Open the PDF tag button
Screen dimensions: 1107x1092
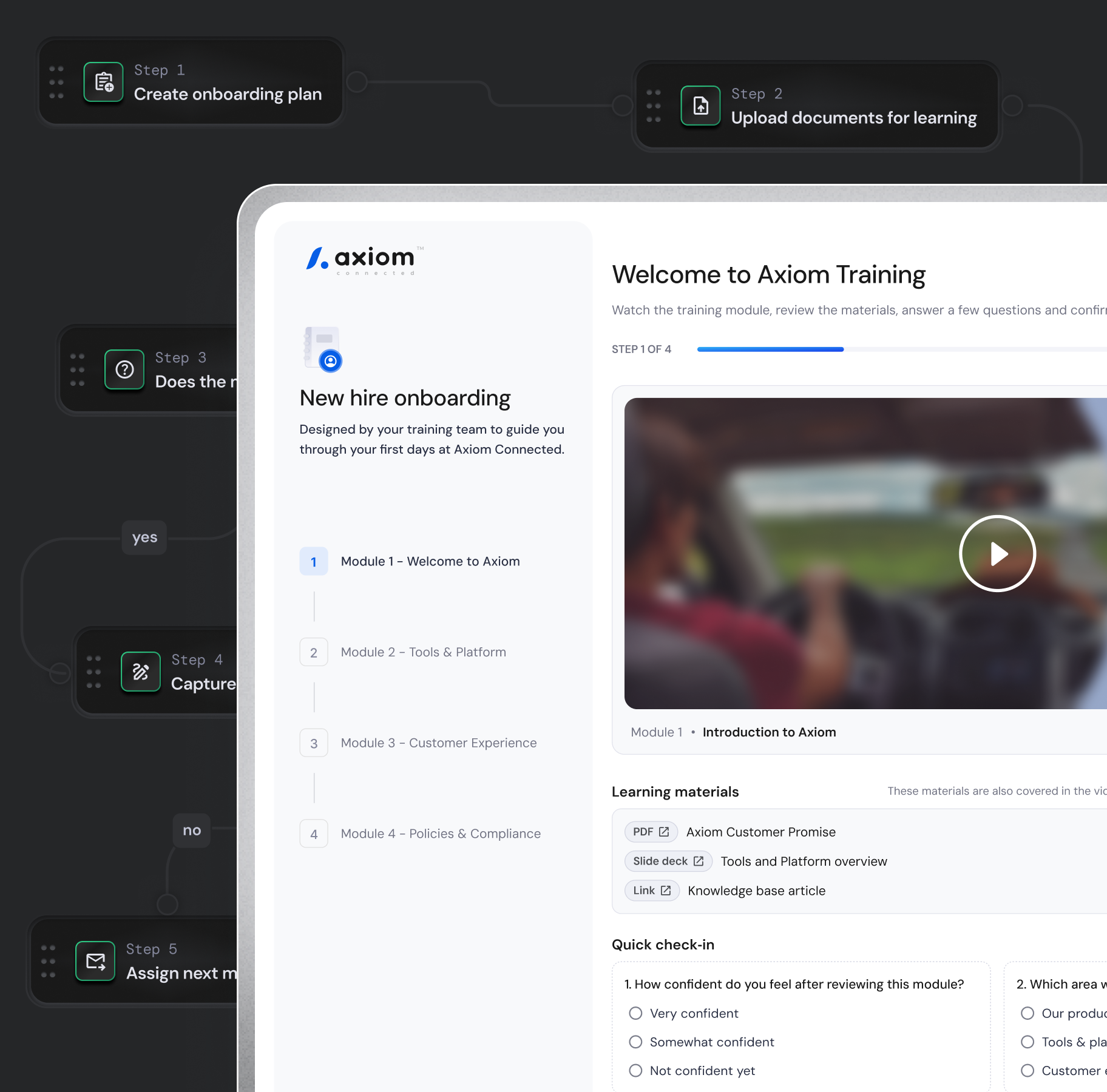(651, 832)
